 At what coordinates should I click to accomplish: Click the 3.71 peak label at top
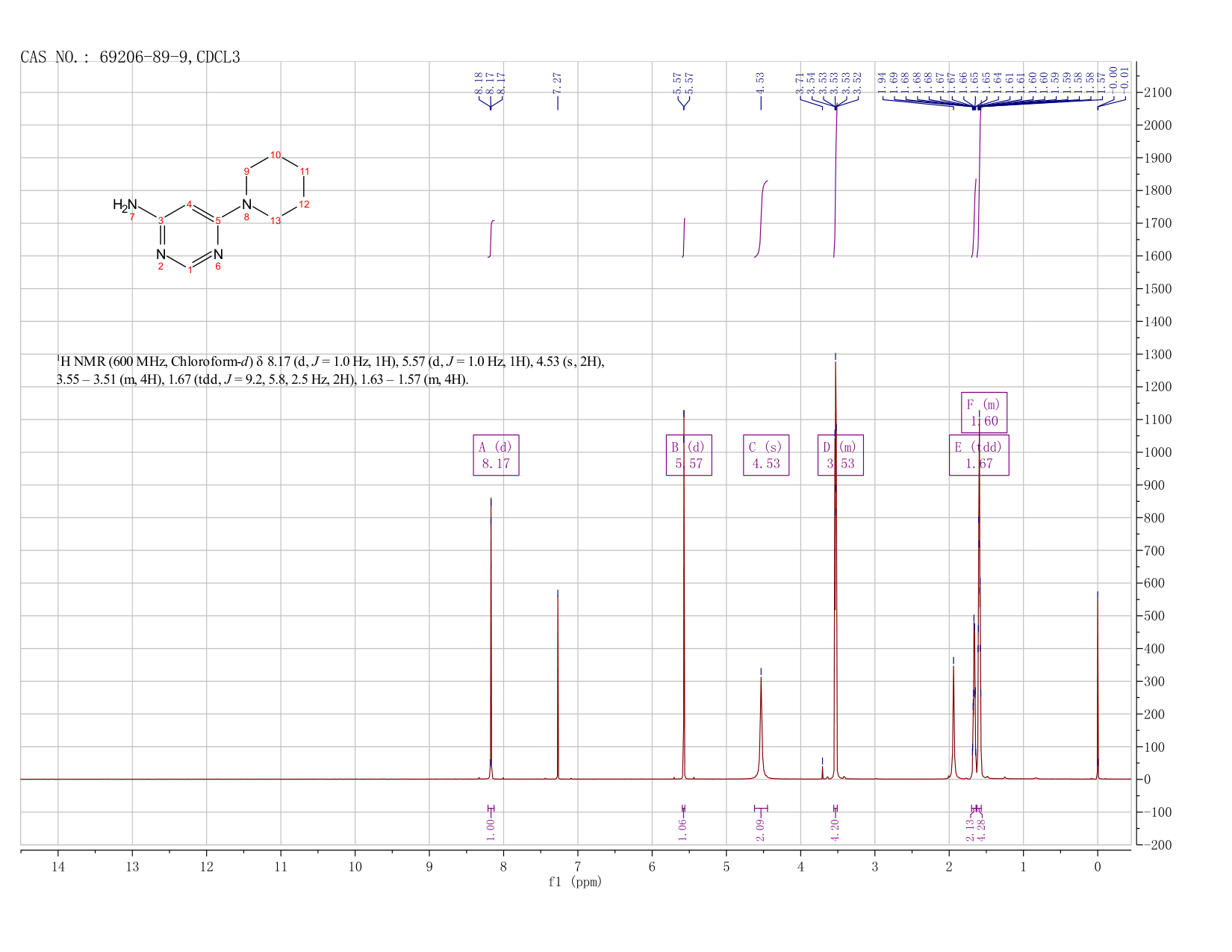coord(800,82)
